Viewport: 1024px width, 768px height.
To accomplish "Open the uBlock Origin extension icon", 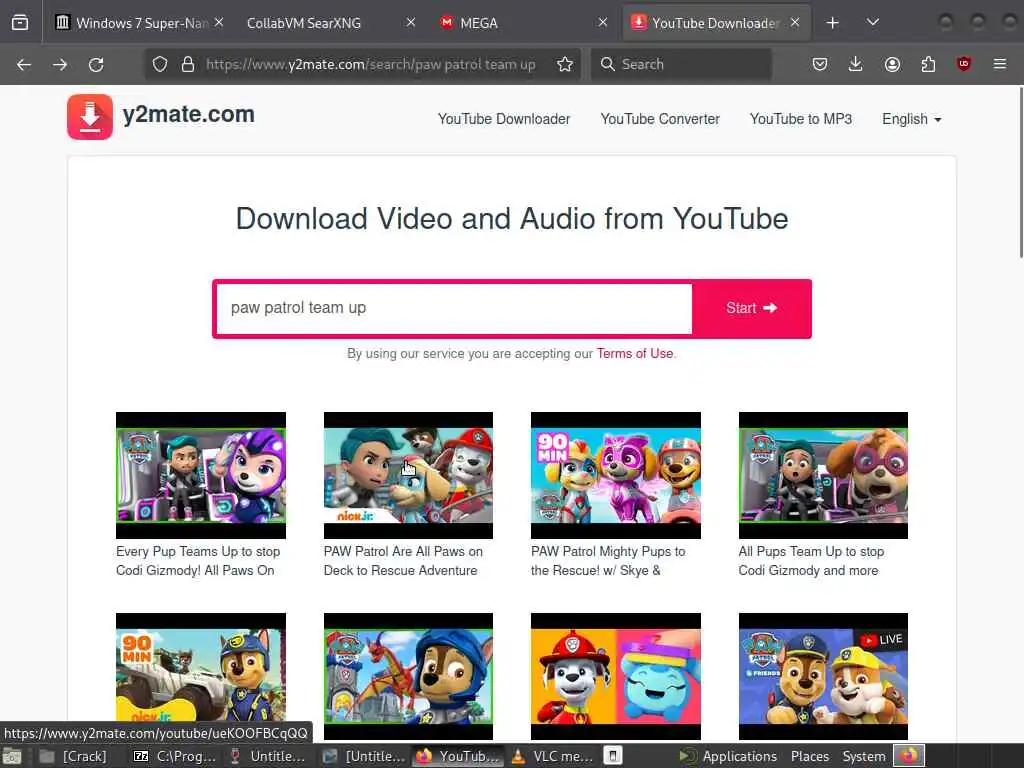I will 964,64.
